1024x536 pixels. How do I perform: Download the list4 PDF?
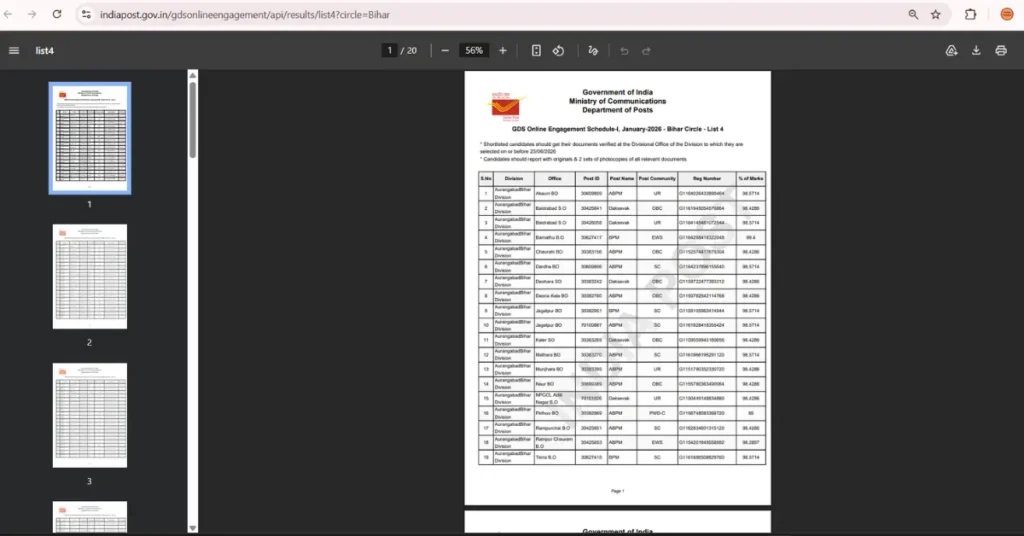point(976,50)
